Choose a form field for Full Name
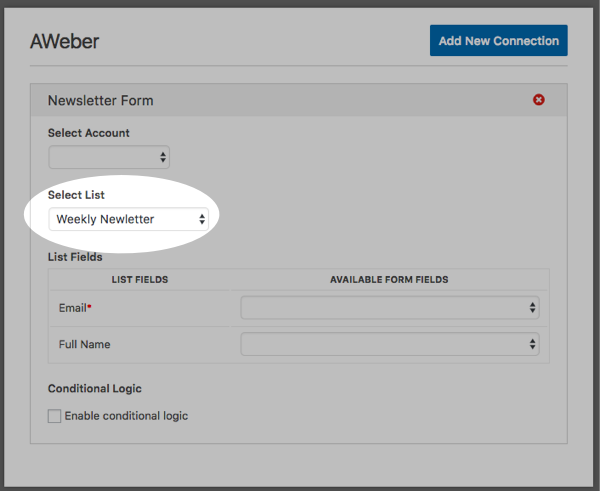This screenshot has height=491, width=600. pos(389,344)
